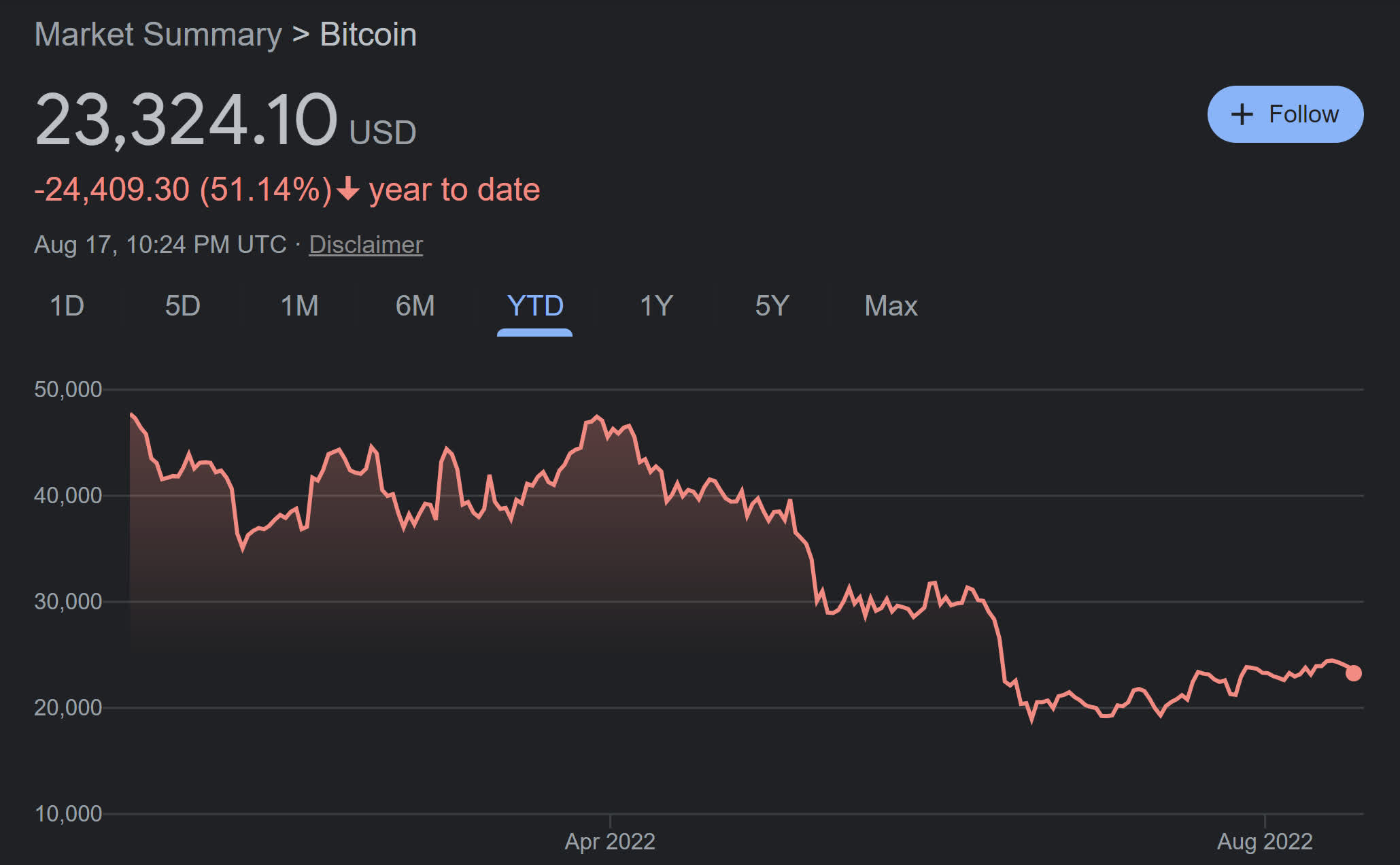Click the 23,324.10 price value
Screen dimensions: 1400x865
point(186,120)
